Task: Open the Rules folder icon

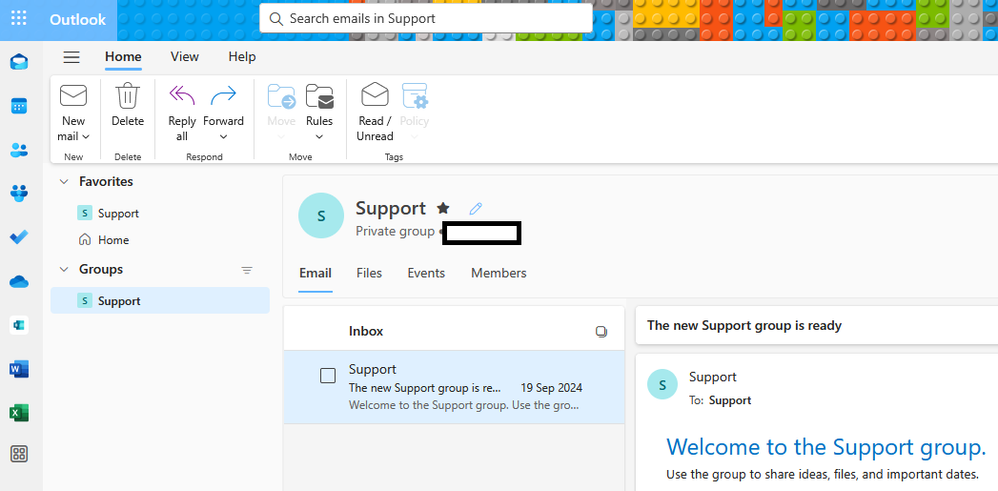Action: tap(320, 96)
